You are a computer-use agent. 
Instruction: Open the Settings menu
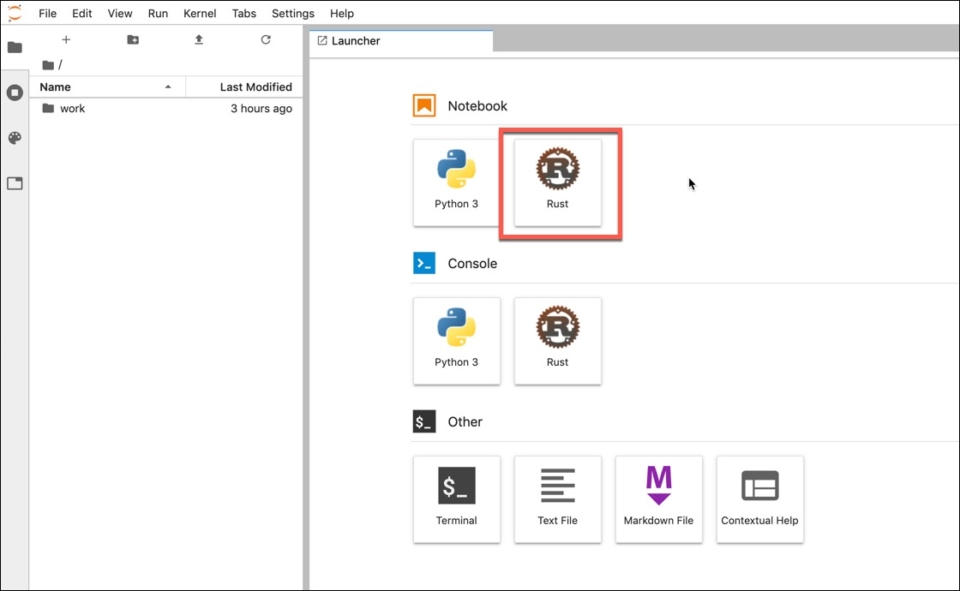click(x=293, y=14)
